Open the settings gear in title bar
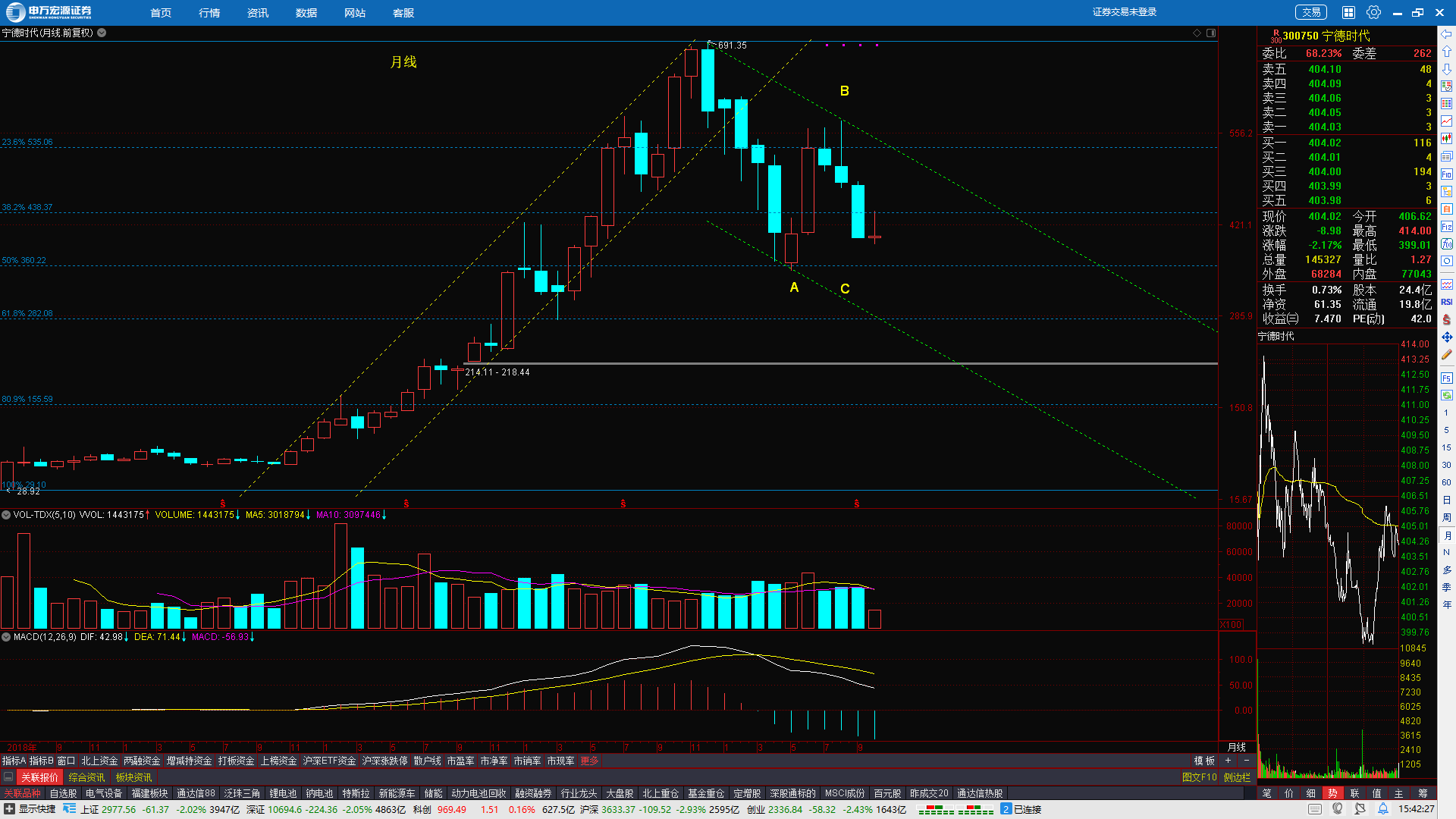Image resolution: width=1456 pixels, height=819 pixels. [x=1373, y=12]
